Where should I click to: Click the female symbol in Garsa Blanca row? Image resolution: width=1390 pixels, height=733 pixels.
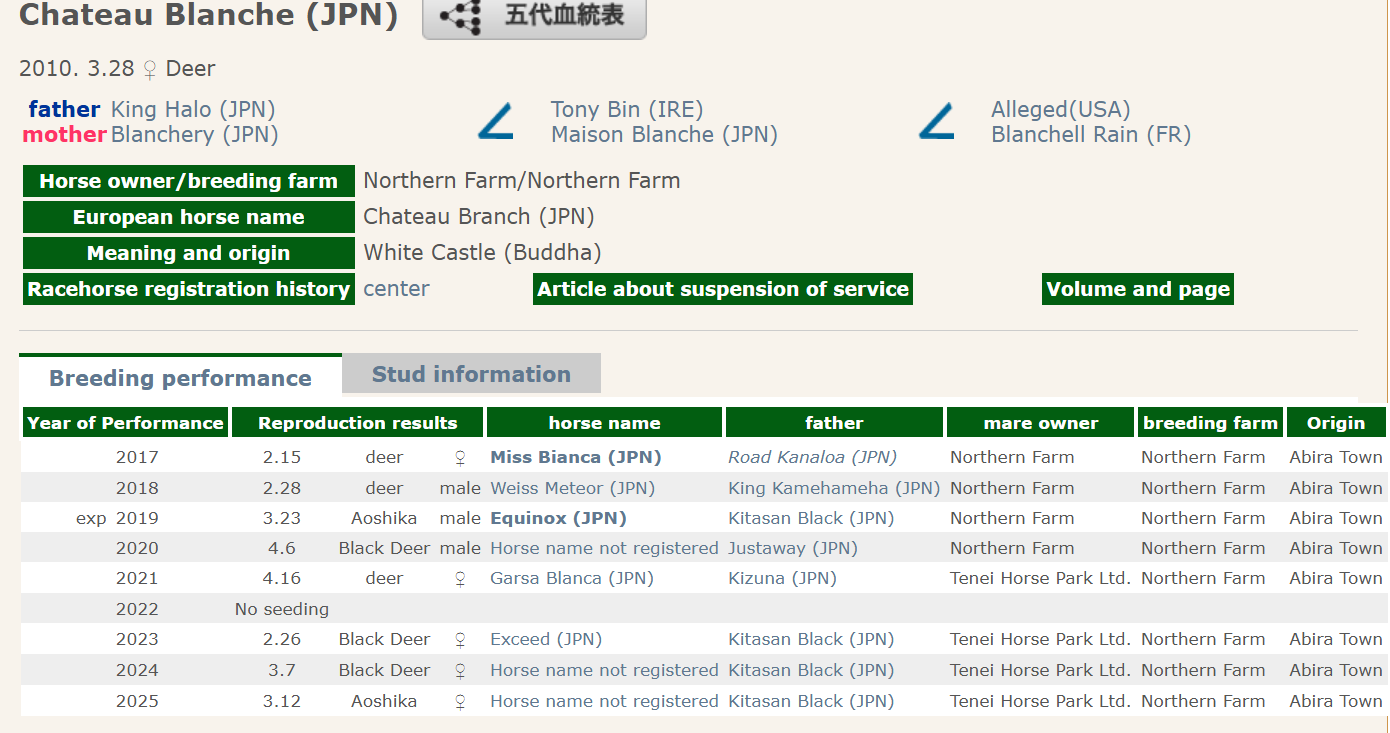460,579
